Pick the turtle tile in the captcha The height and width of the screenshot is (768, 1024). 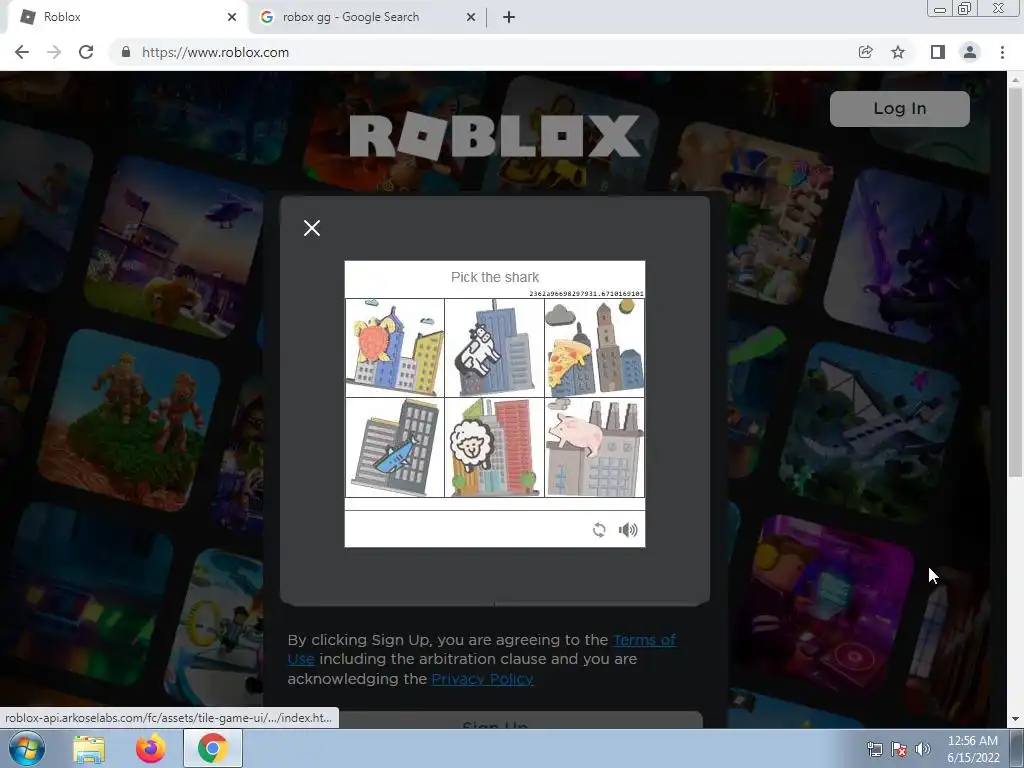pyautogui.click(x=395, y=348)
